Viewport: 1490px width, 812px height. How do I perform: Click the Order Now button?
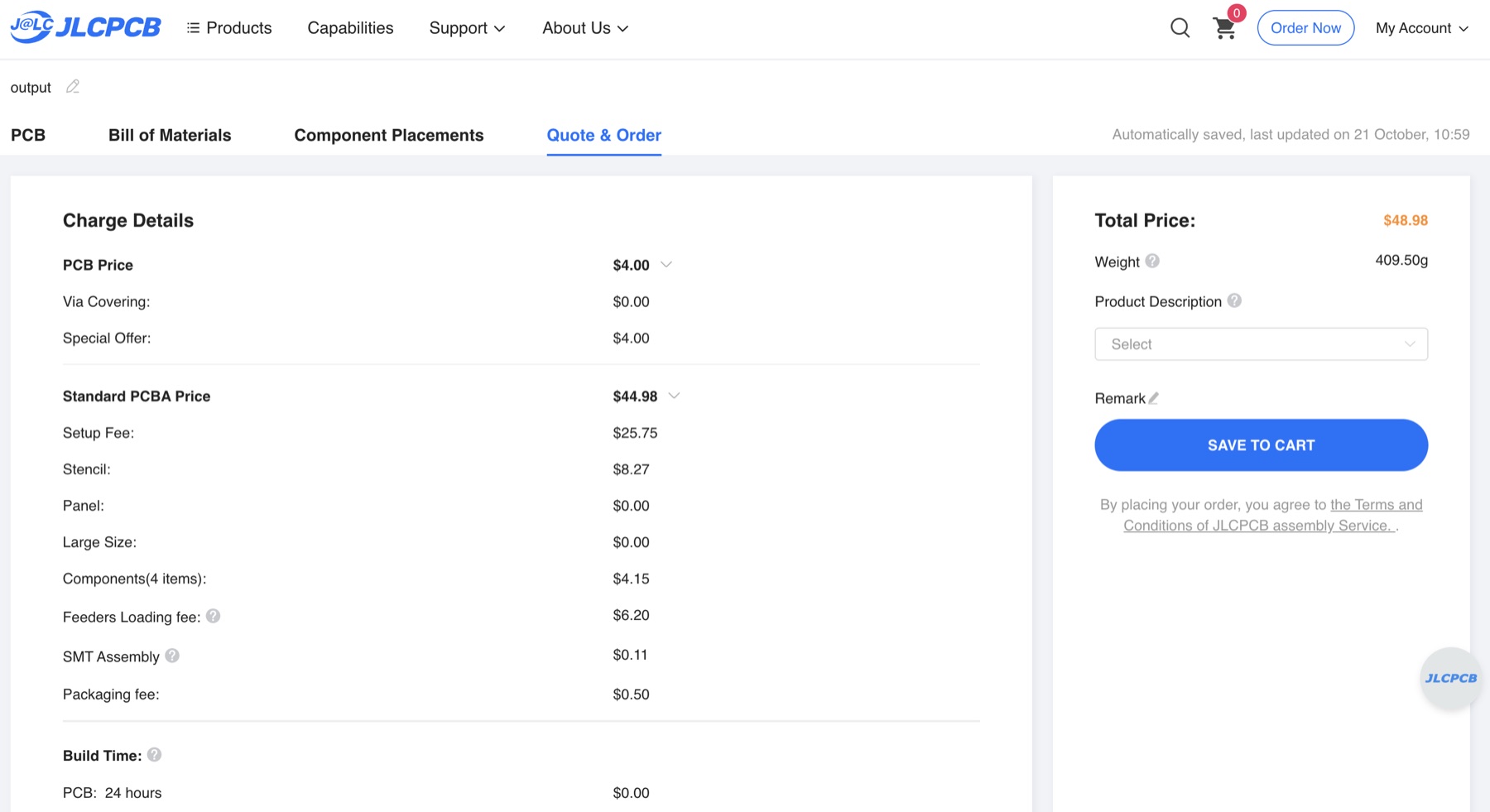pos(1305,28)
